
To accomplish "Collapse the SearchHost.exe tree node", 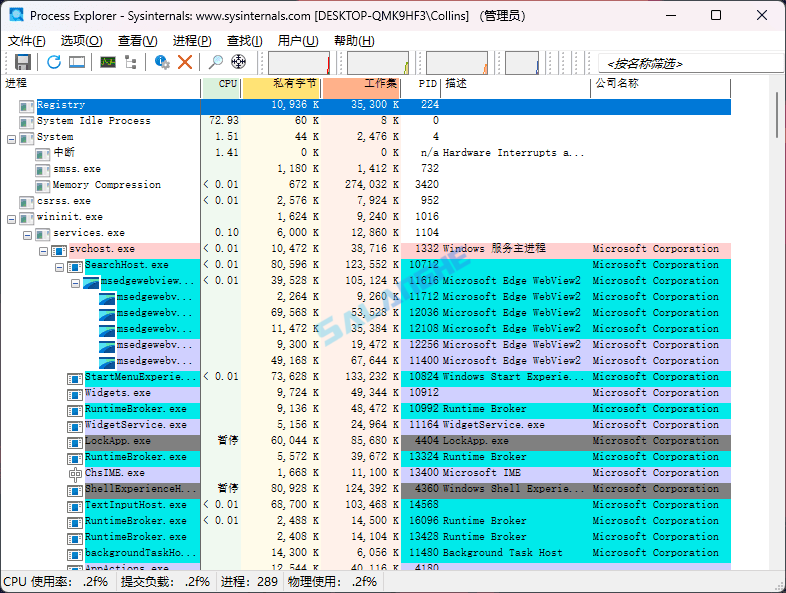I will tap(60, 268).
